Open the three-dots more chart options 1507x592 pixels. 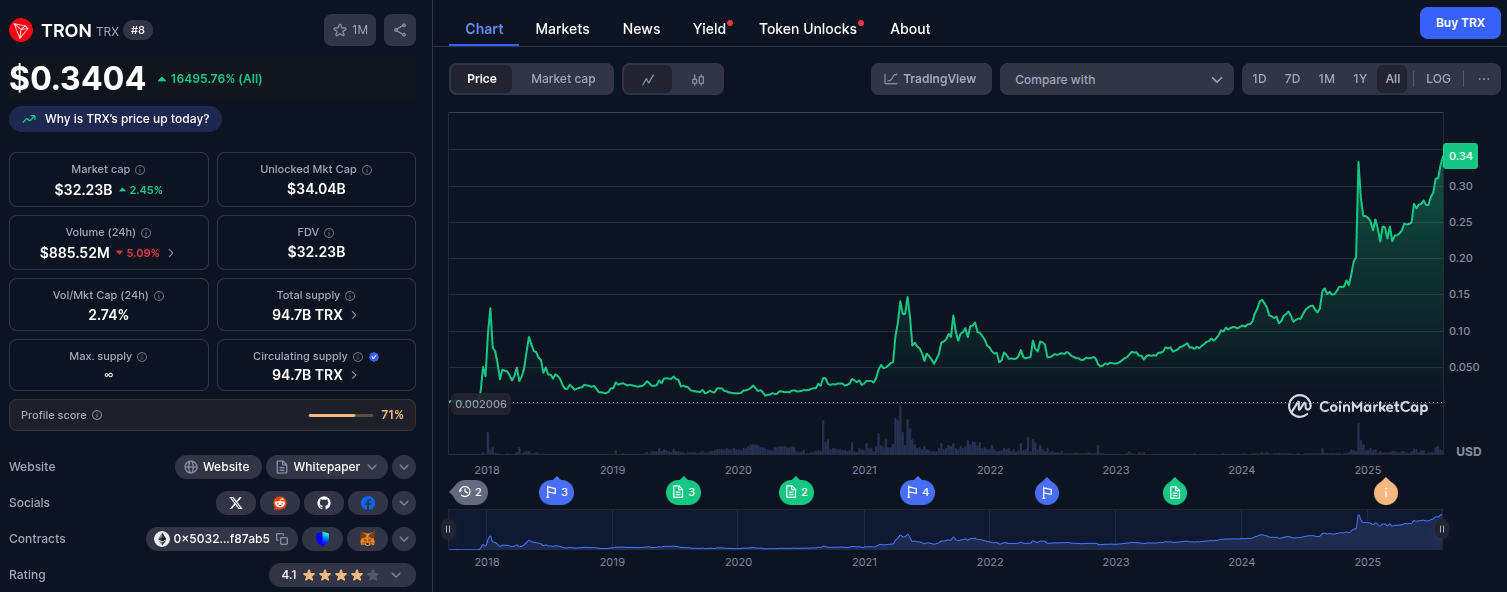[1484, 79]
